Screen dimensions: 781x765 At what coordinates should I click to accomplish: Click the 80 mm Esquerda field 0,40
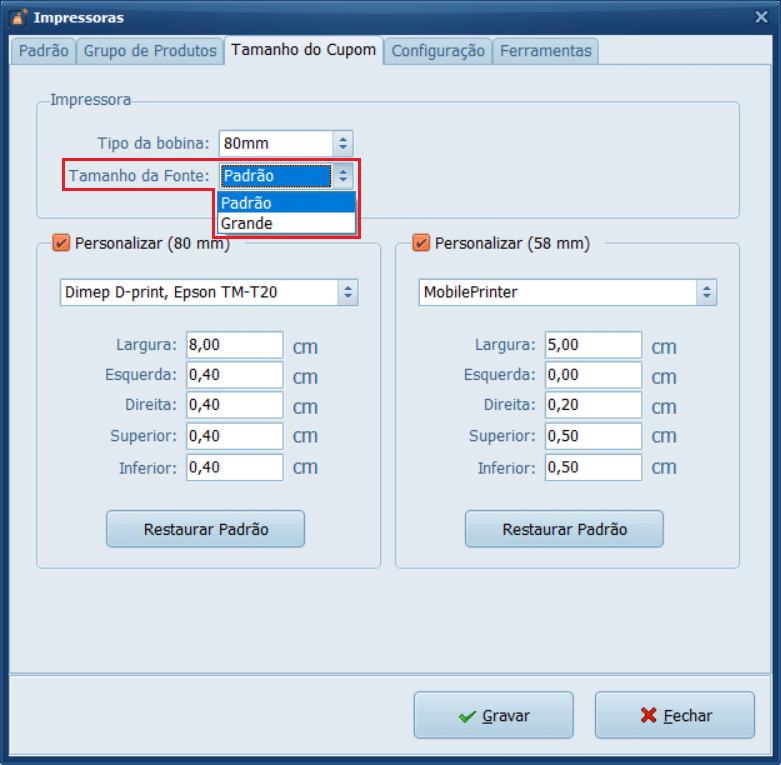point(235,375)
